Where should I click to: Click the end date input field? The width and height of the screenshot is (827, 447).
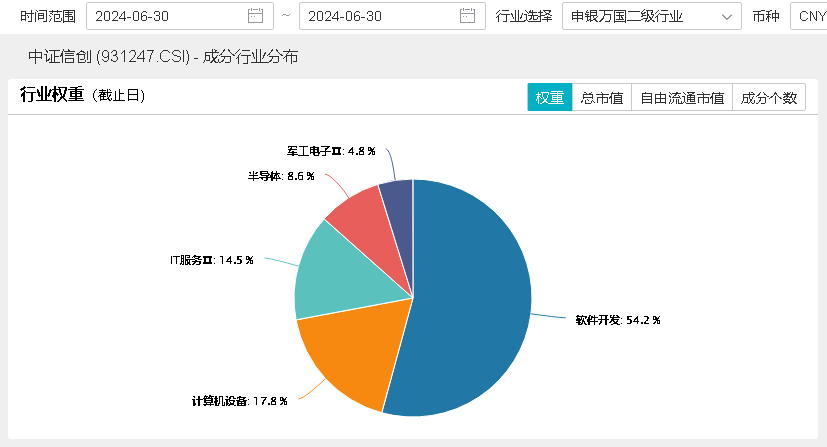(x=377, y=16)
